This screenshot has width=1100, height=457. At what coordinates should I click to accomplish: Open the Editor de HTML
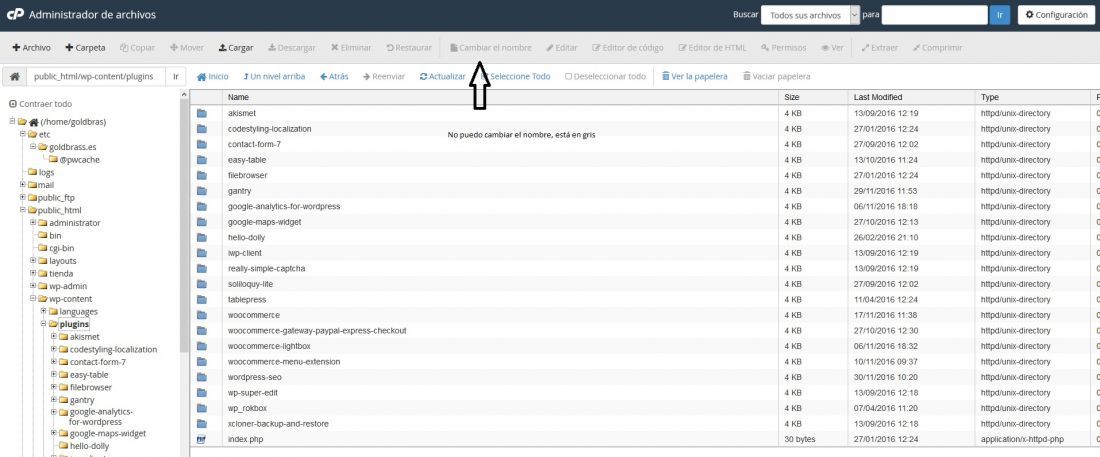(712, 48)
